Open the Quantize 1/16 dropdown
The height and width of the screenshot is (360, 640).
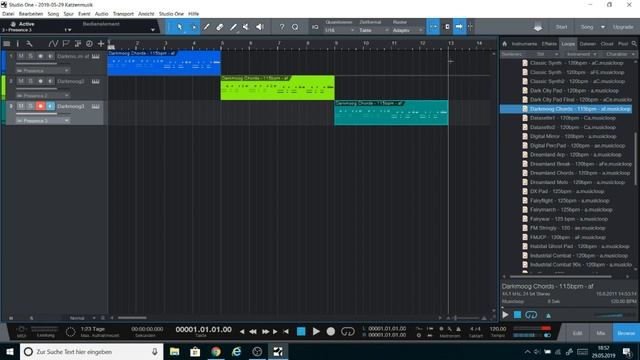339,30
